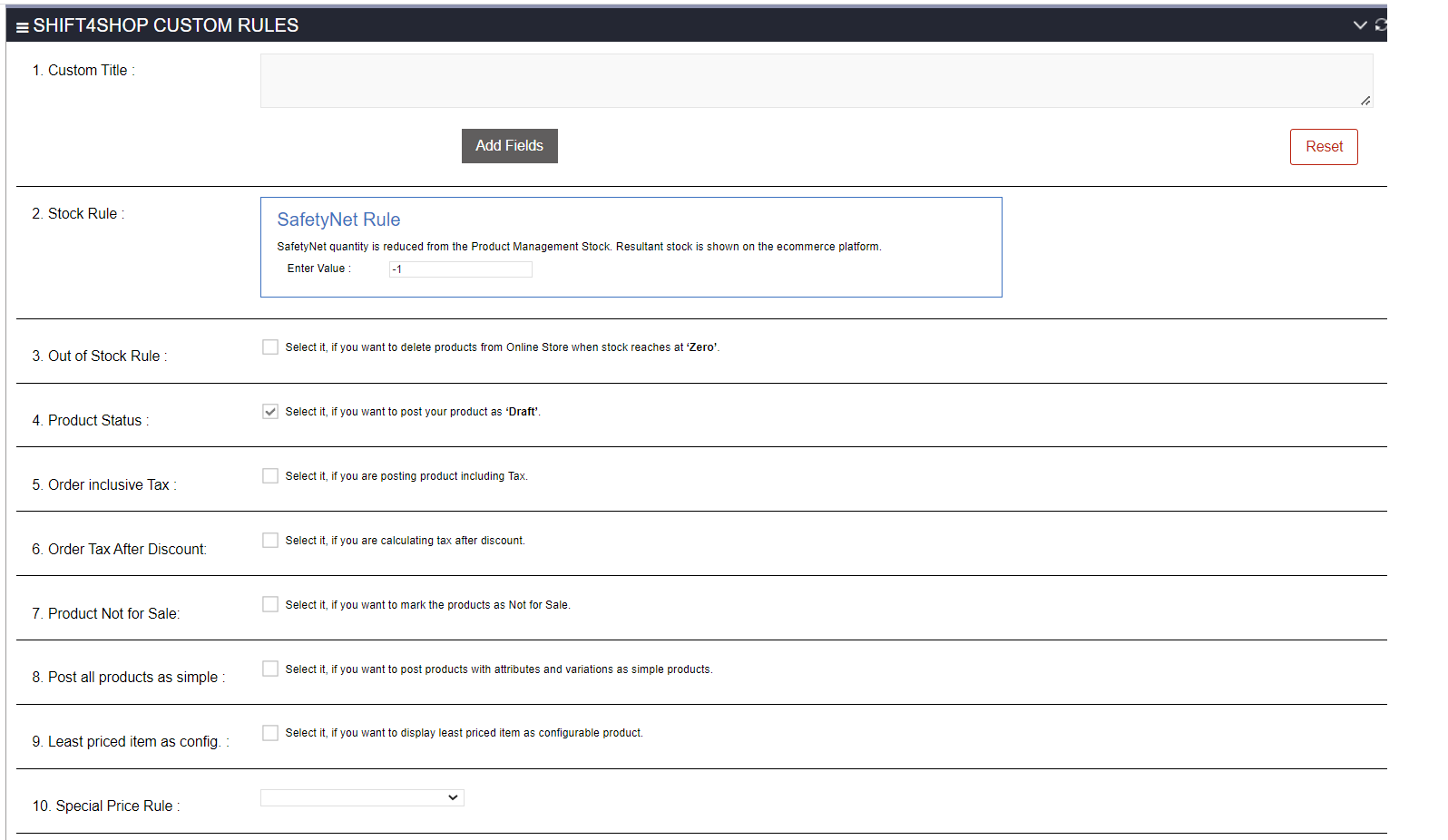The height and width of the screenshot is (840, 1448).
Task: Click the 'Stock Rule' label
Action: (78, 214)
